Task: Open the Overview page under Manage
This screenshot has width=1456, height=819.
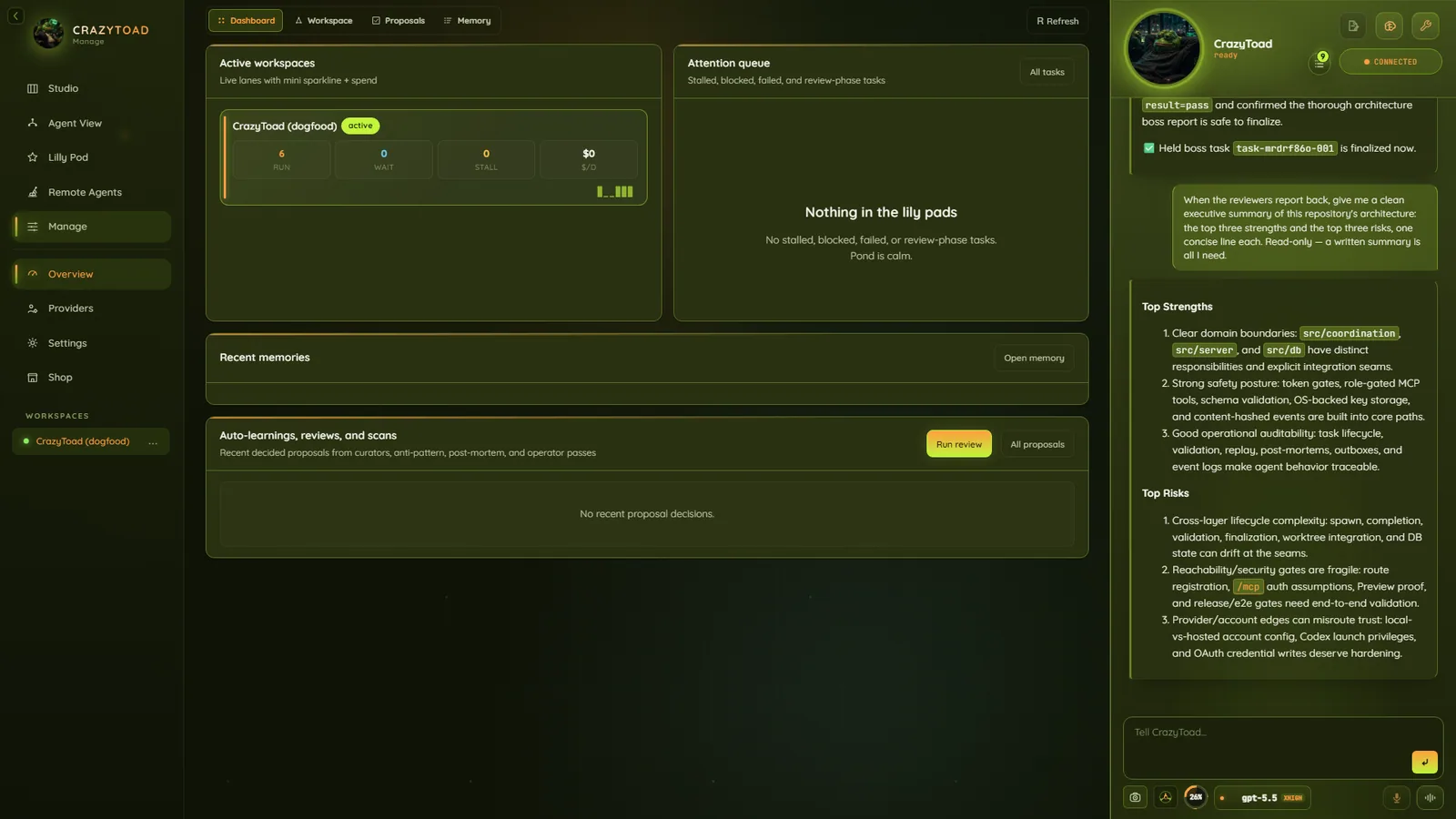Action: 91,274
